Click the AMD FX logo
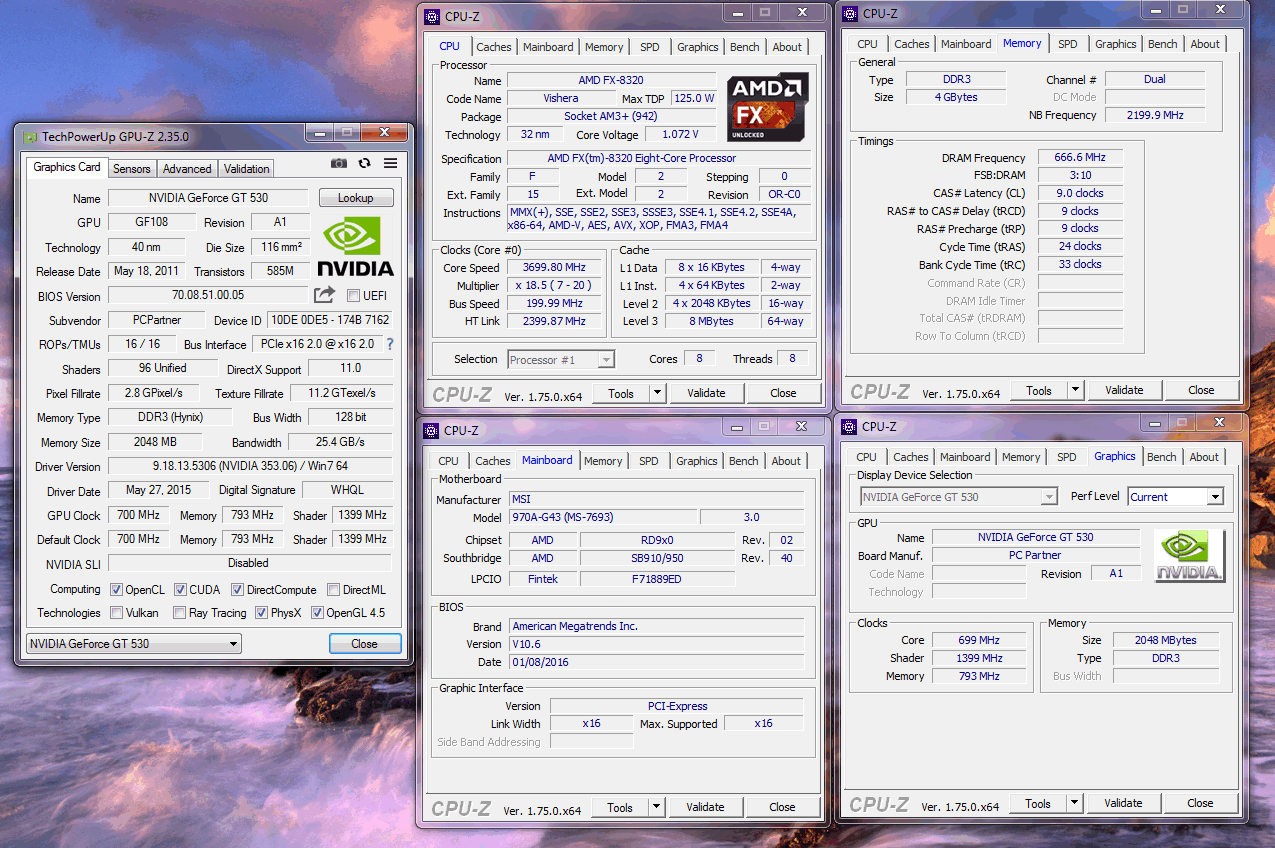Image resolution: width=1275 pixels, height=848 pixels. 767,106
